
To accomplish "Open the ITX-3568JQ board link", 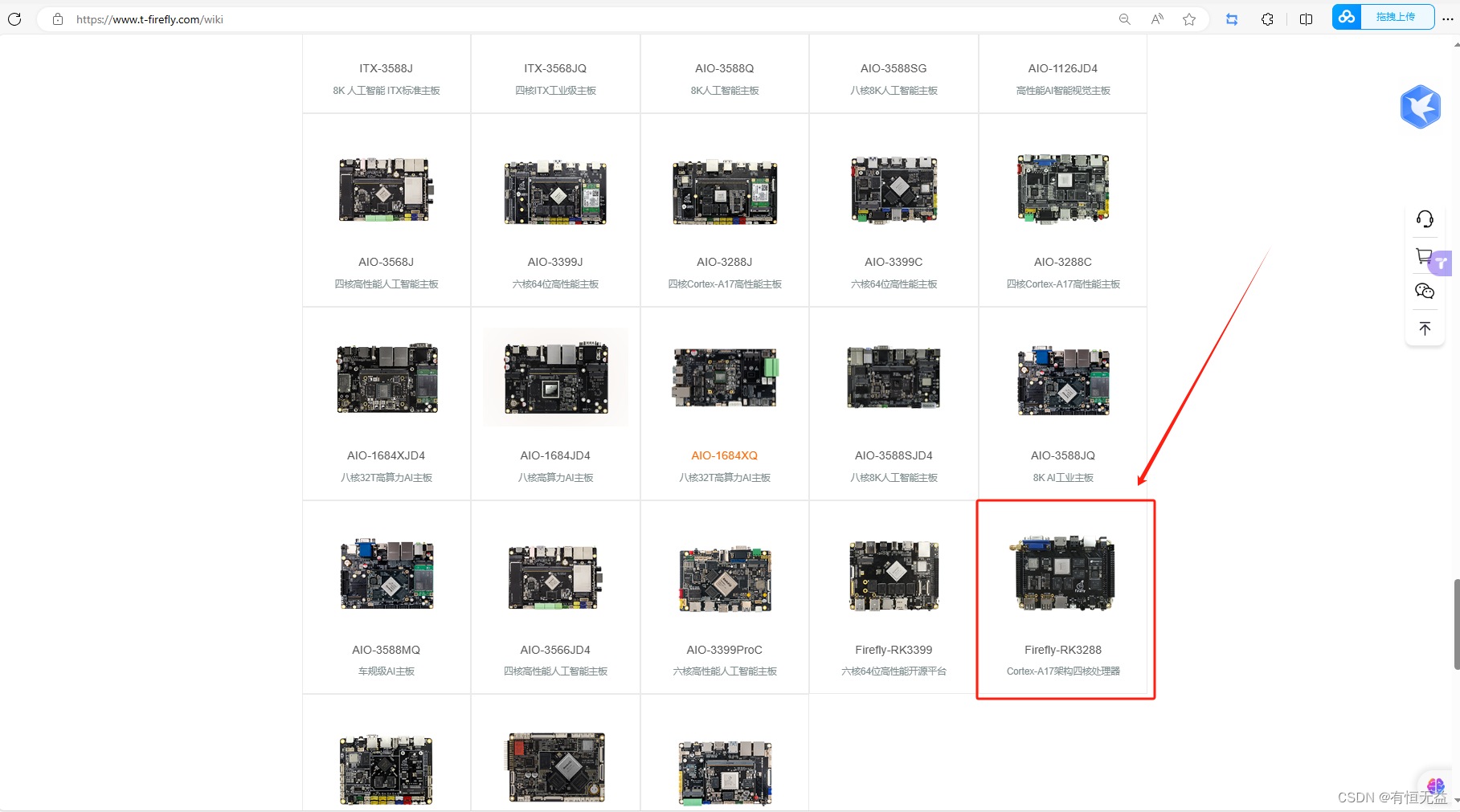I will [555, 68].
